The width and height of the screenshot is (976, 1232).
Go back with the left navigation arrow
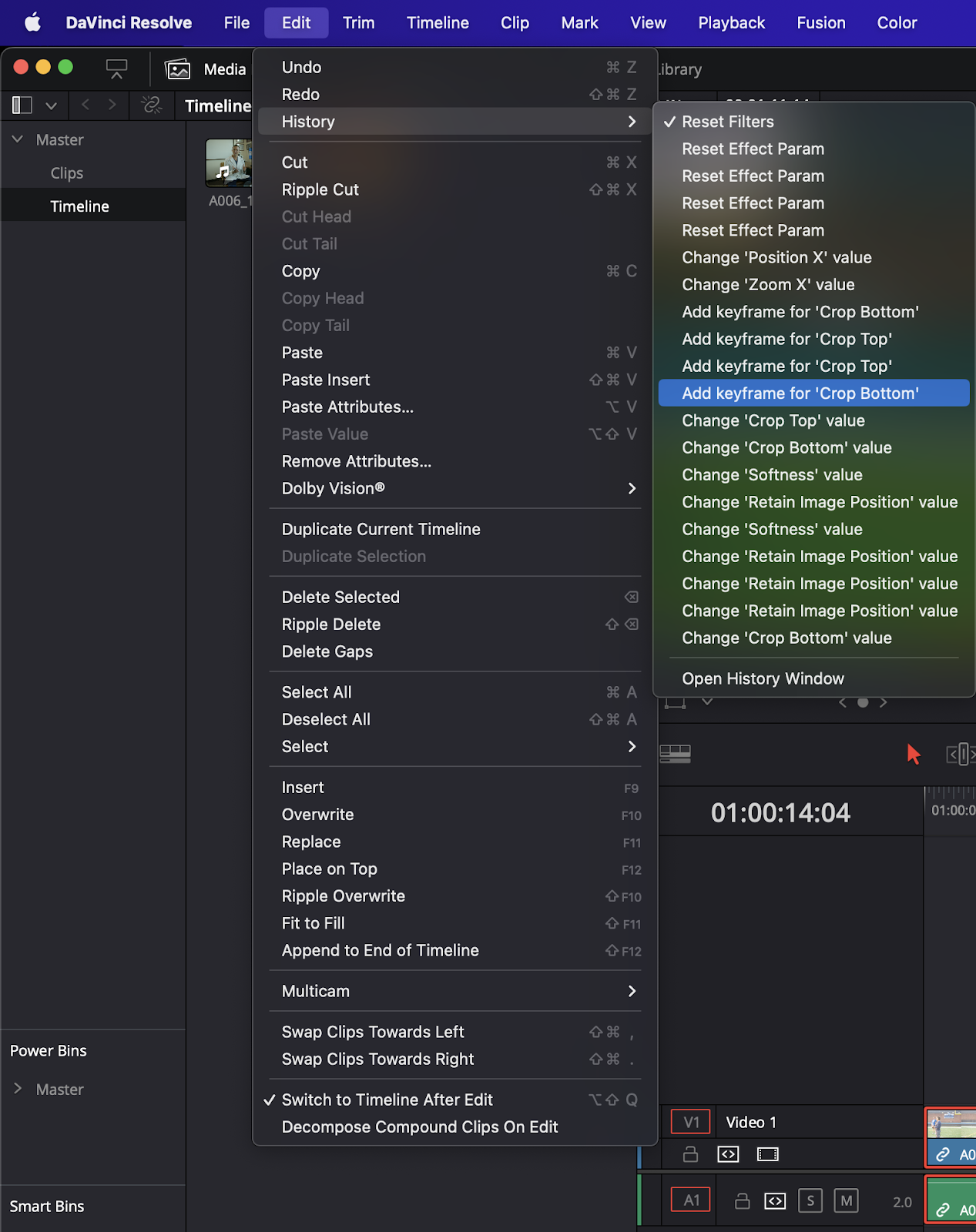tap(86, 105)
